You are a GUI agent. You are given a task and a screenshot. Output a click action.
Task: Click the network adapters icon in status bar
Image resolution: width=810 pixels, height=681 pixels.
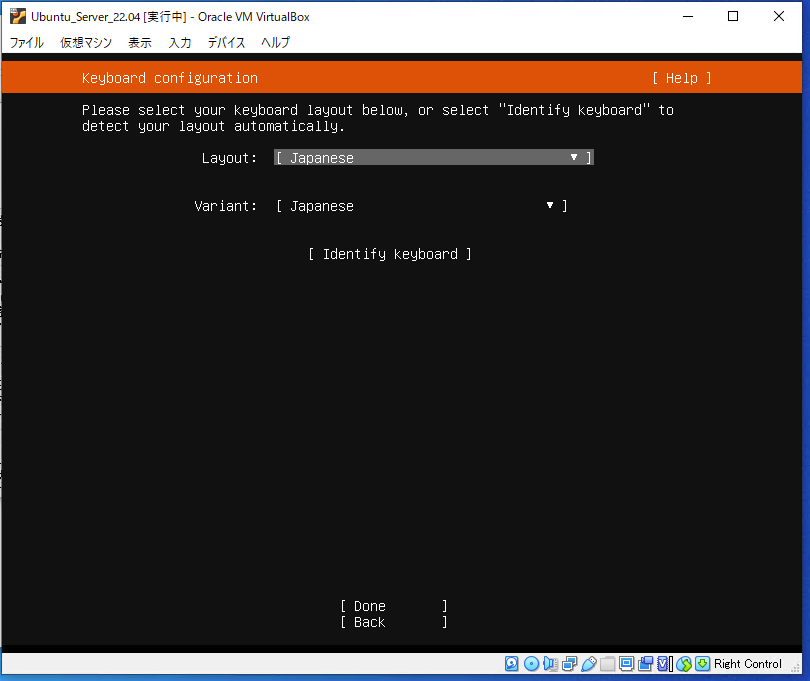click(x=569, y=663)
